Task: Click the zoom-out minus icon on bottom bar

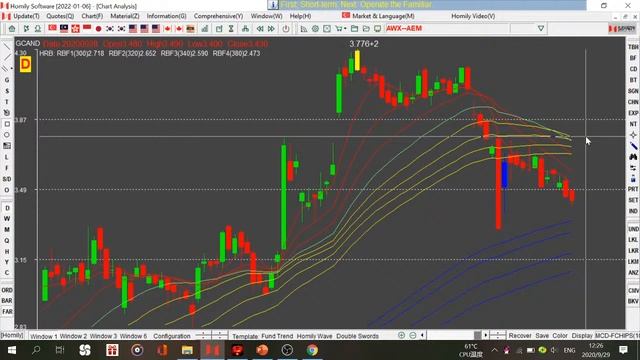Action: click(413, 336)
